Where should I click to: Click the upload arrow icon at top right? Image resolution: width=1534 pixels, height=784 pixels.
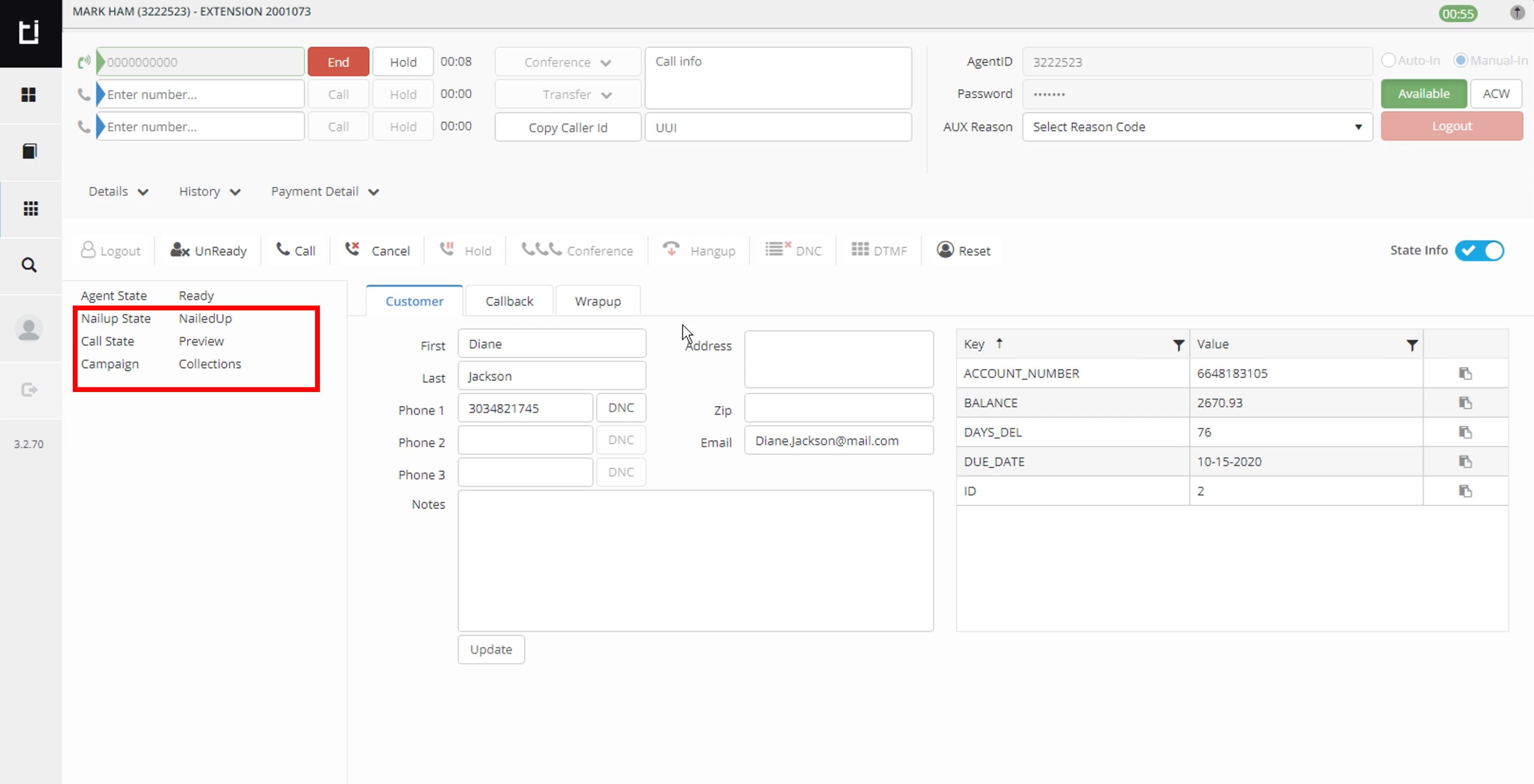[x=1517, y=12]
